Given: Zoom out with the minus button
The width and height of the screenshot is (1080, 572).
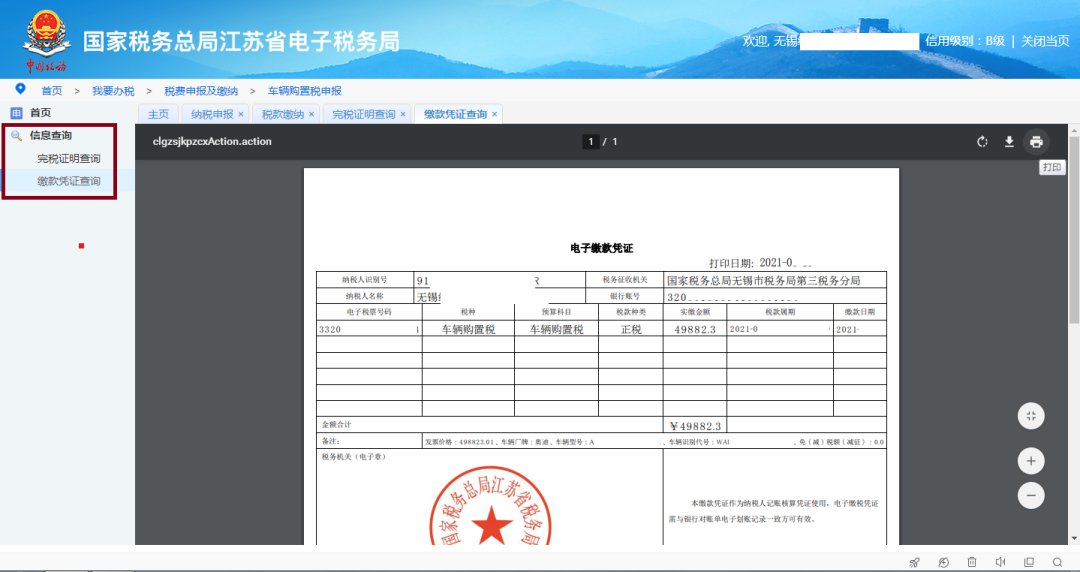Looking at the screenshot, I should (x=1030, y=495).
